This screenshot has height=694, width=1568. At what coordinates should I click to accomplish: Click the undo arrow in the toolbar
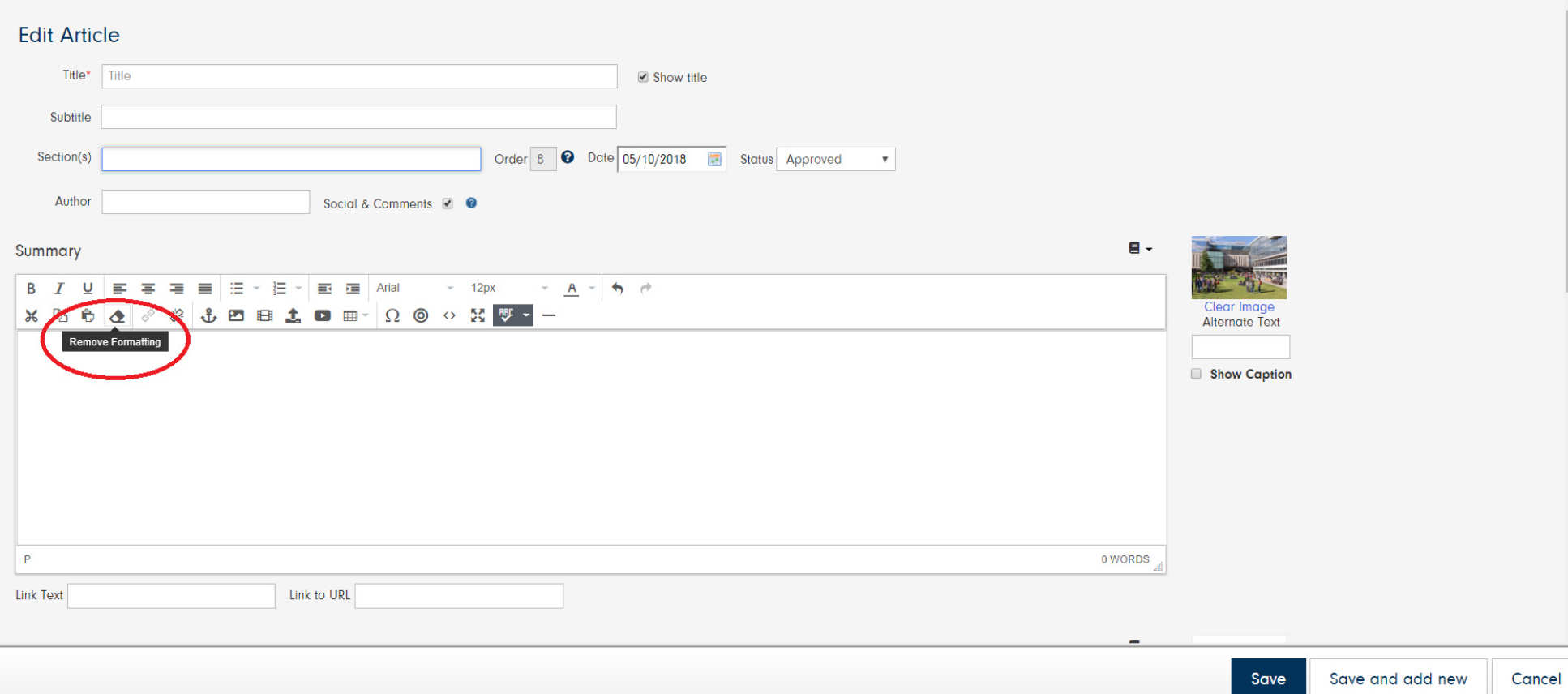(x=618, y=289)
